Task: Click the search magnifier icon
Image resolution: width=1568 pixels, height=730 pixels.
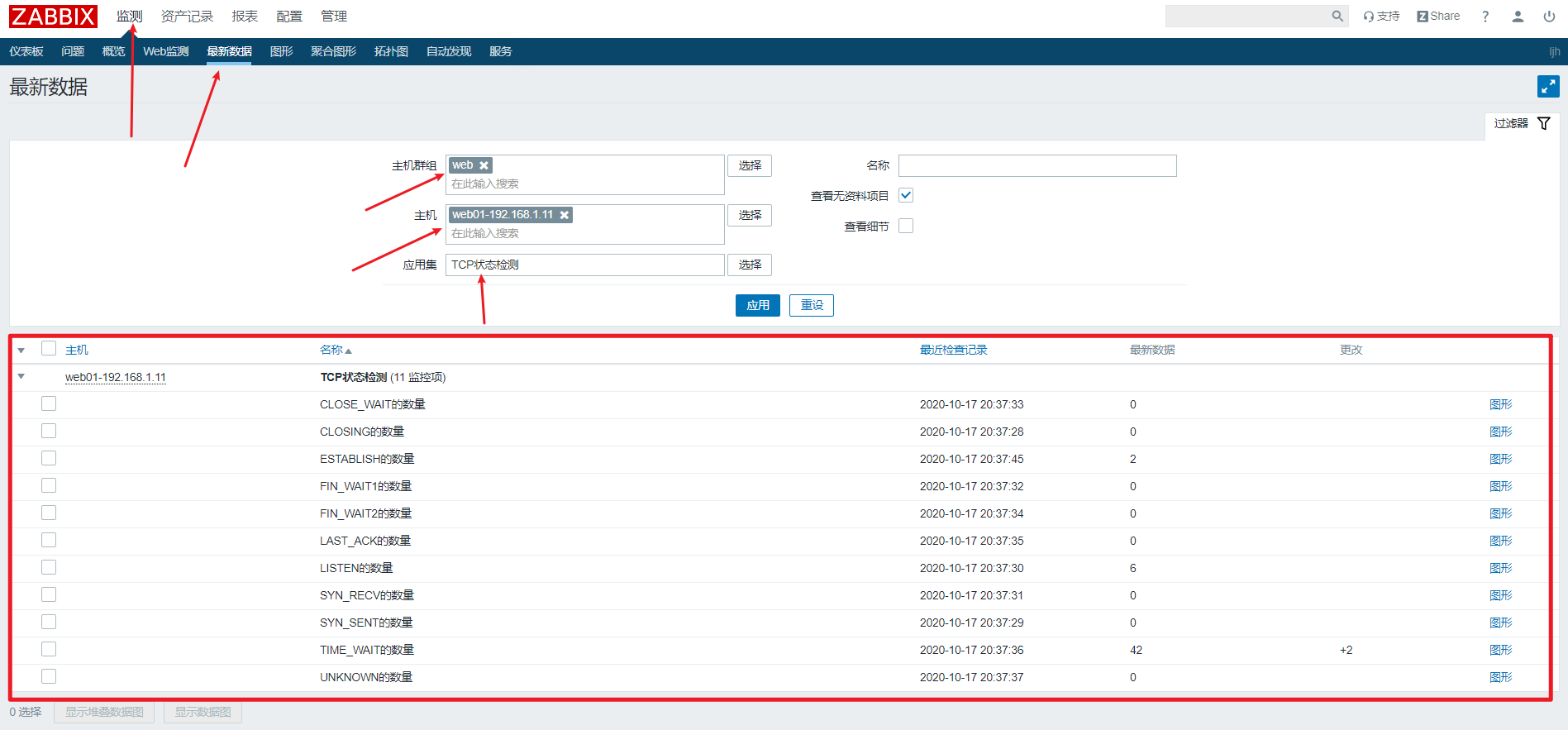Action: point(1337,16)
